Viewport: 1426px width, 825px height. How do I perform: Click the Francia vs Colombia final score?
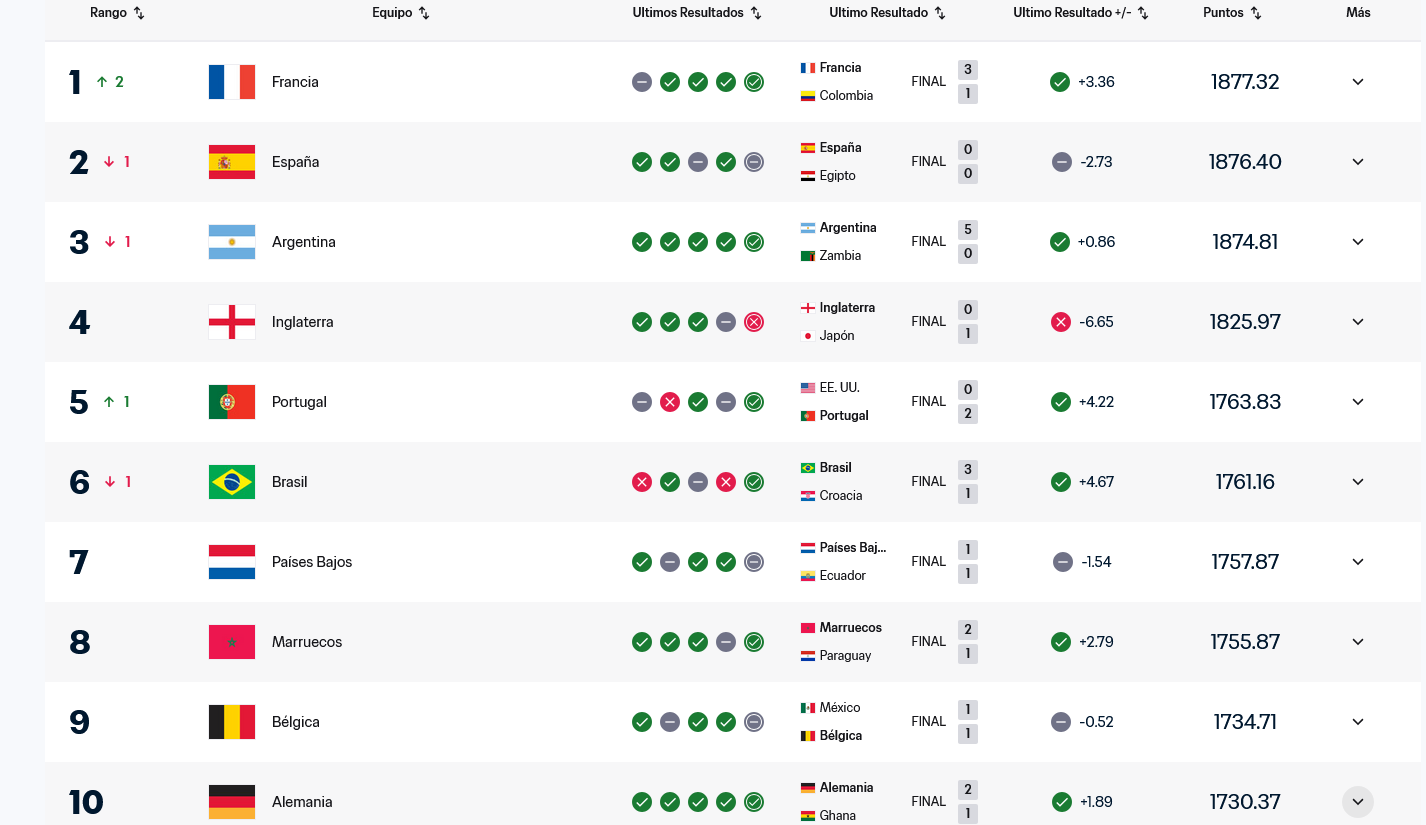967,82
